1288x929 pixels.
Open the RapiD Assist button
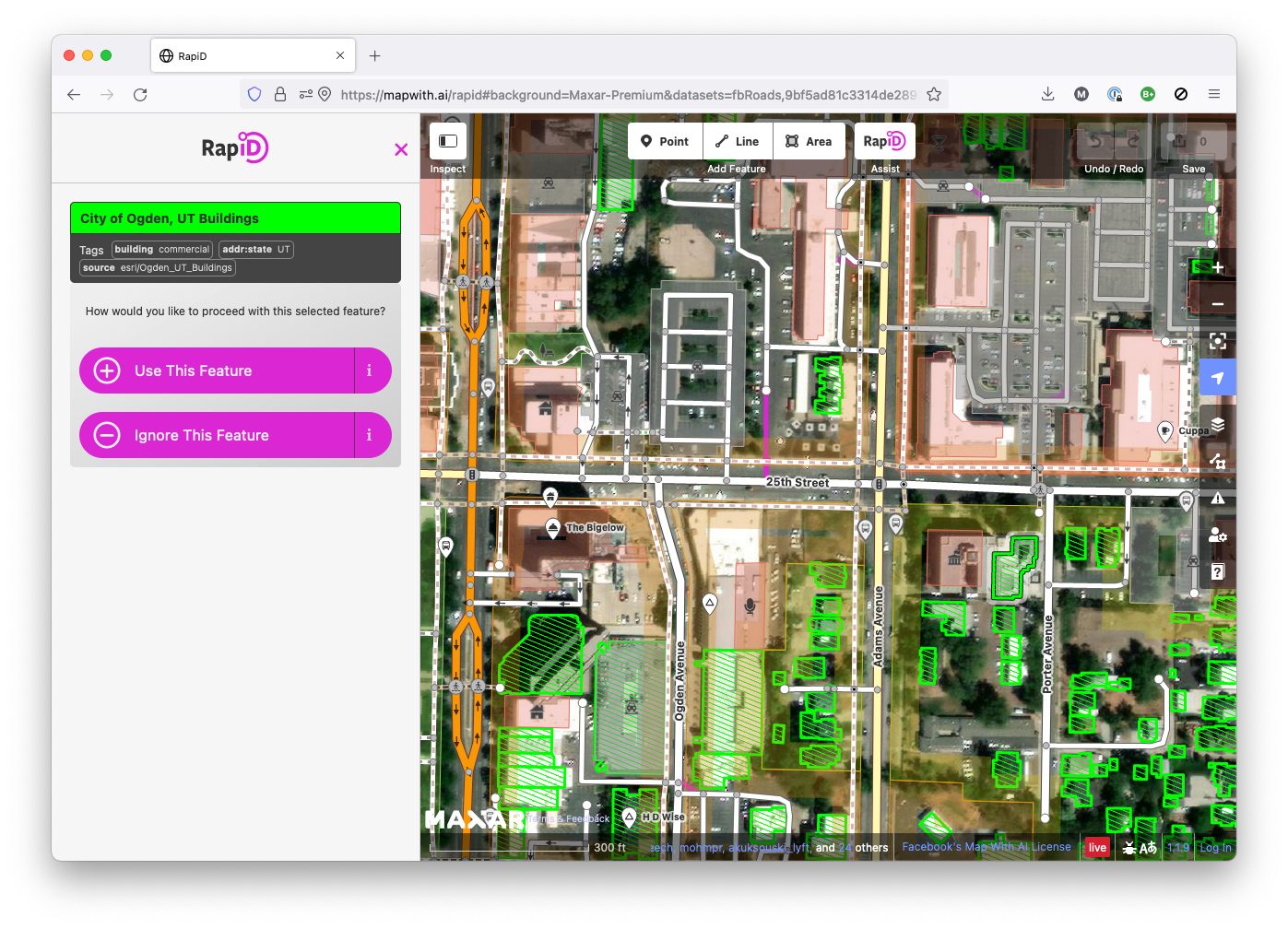(x=885, y=141)
